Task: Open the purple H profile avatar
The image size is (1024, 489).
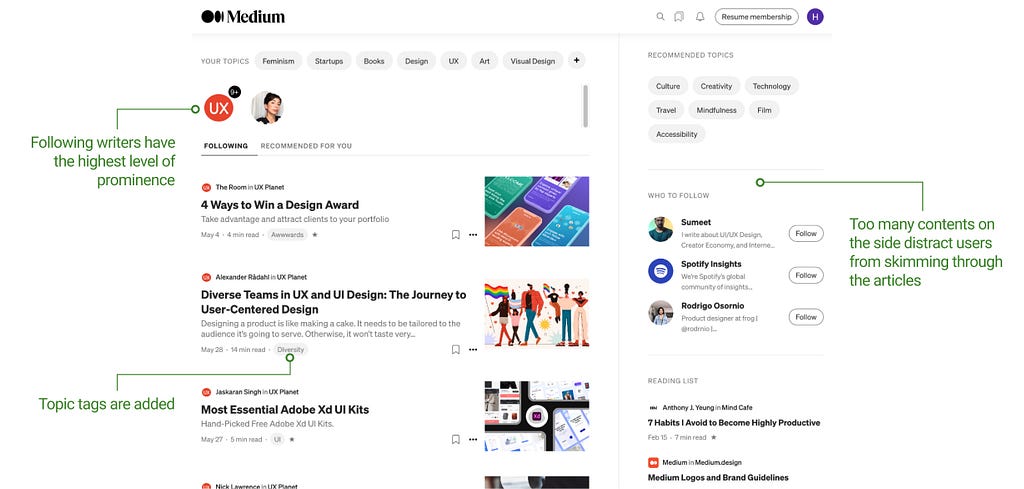Action: (x=815, y=17)
